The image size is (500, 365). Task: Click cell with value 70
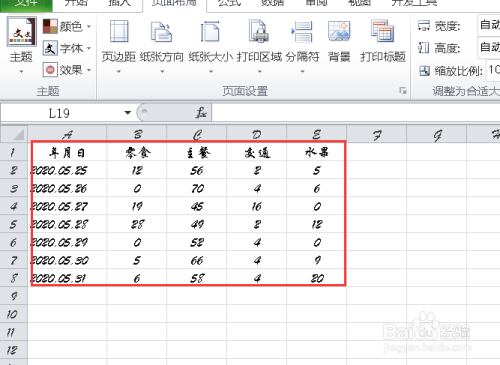click(197, 188)
